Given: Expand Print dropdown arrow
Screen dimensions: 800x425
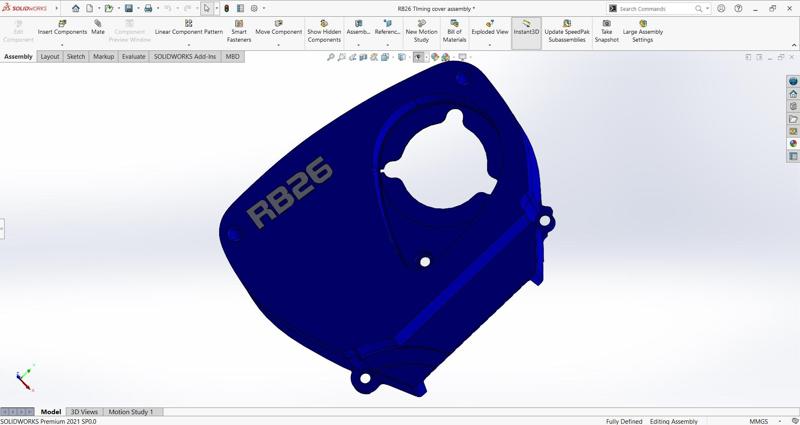Looking at the screenshot, I should click(157, 9).
